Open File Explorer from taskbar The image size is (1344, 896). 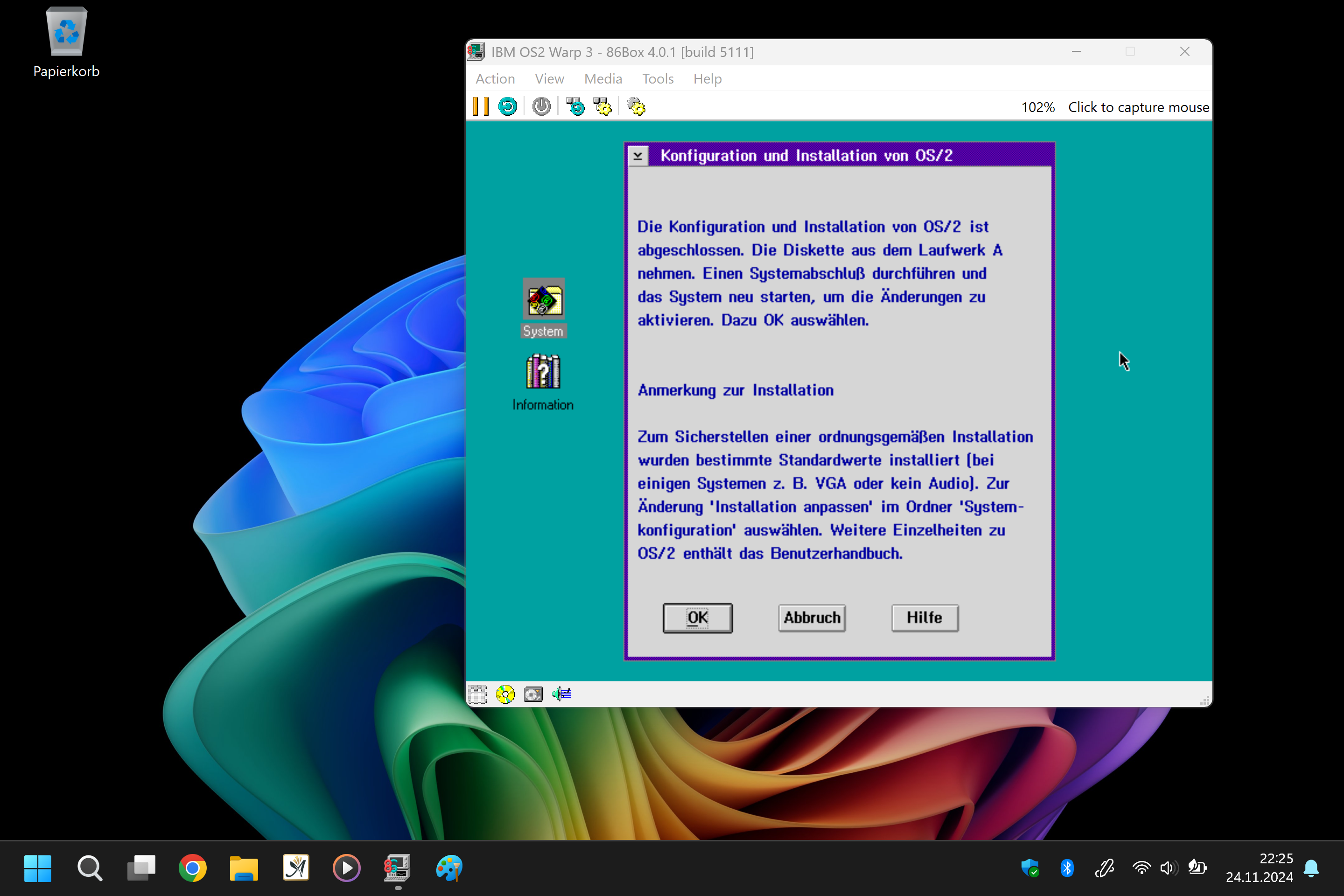[244, 868]
